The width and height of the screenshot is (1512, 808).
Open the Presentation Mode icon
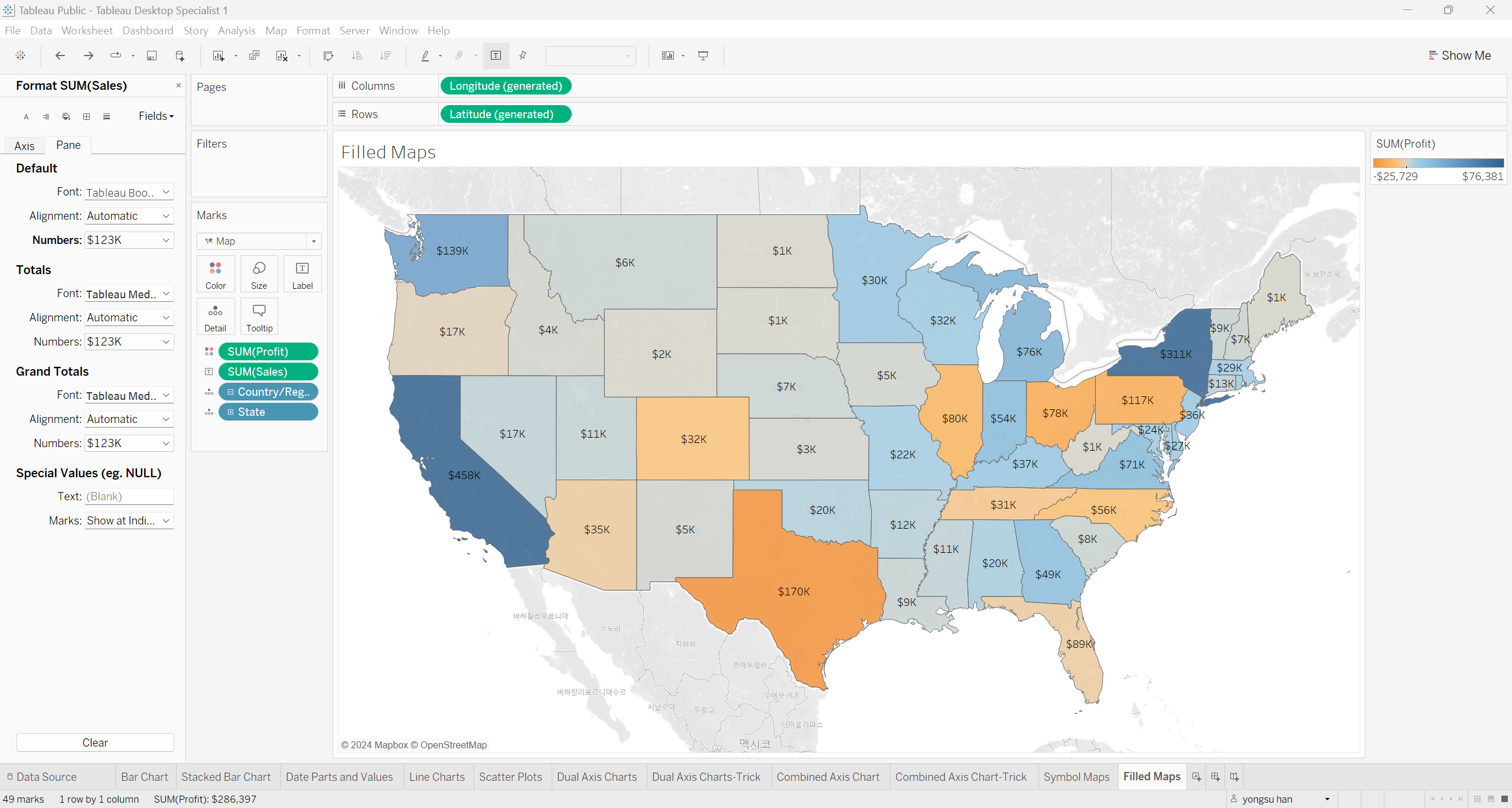703,56
